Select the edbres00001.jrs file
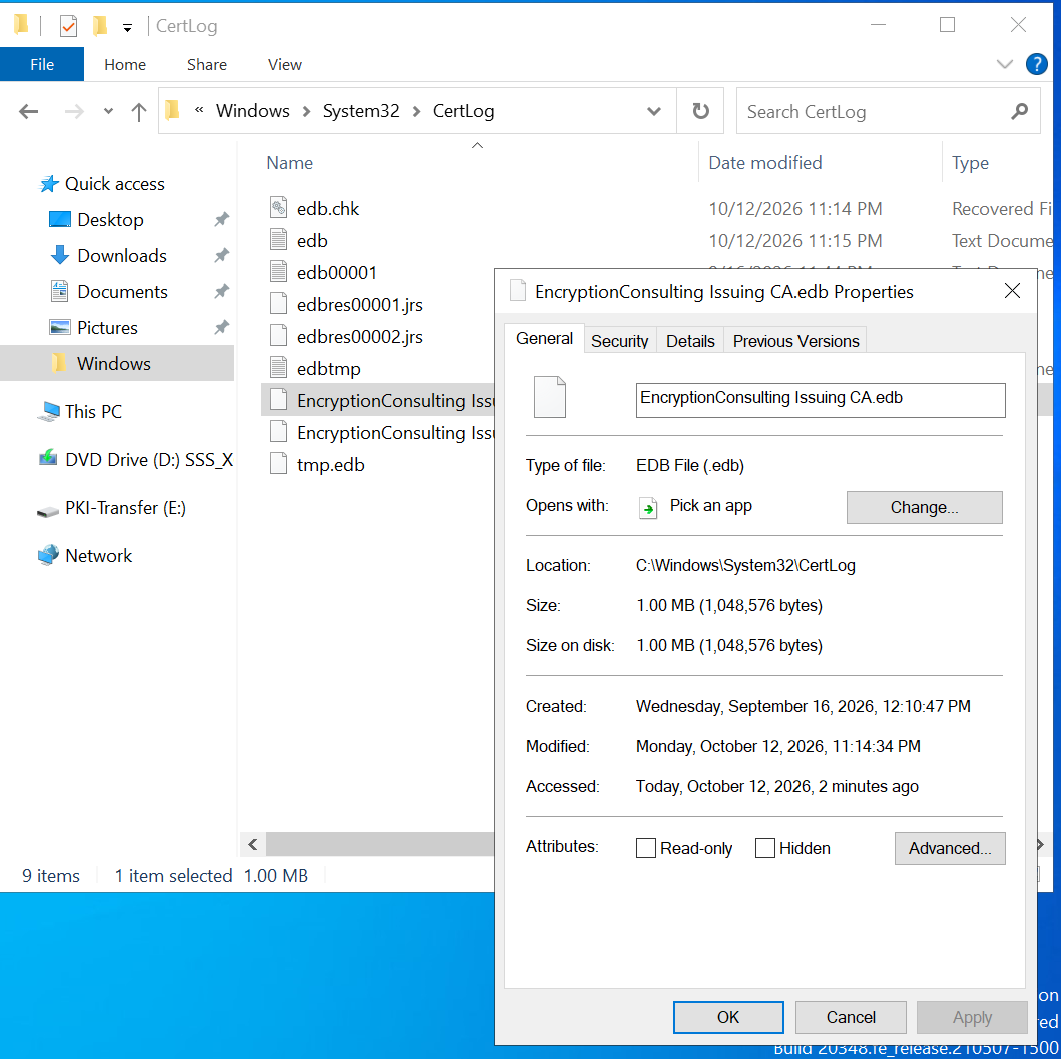 tap(359, 305)
